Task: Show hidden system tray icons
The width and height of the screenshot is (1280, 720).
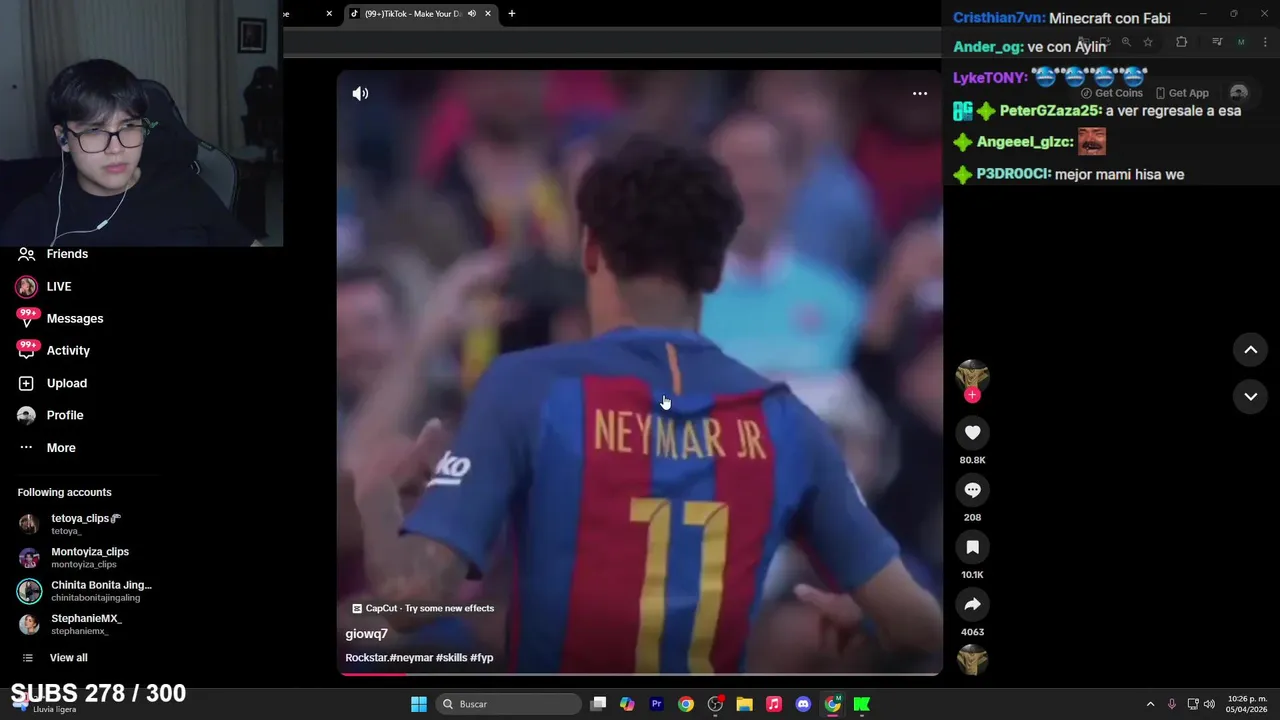Action: click(x=1150, y=704)
